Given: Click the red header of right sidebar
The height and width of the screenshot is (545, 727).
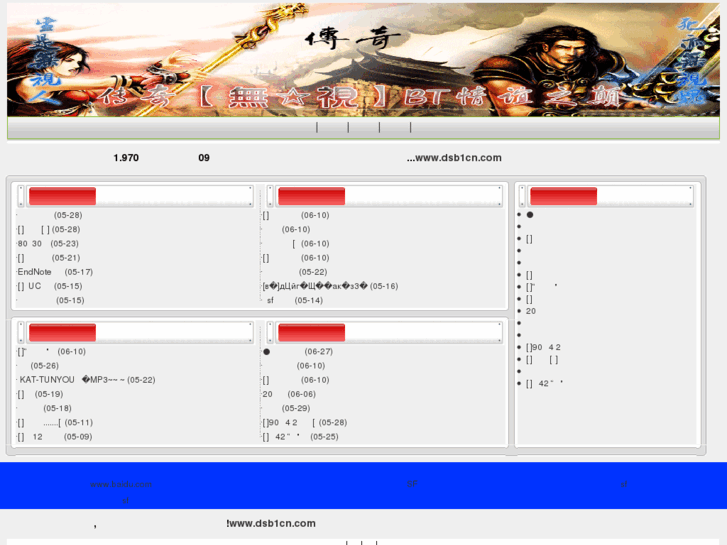Looking at the screenshot, I should click(x=563, y=196).
